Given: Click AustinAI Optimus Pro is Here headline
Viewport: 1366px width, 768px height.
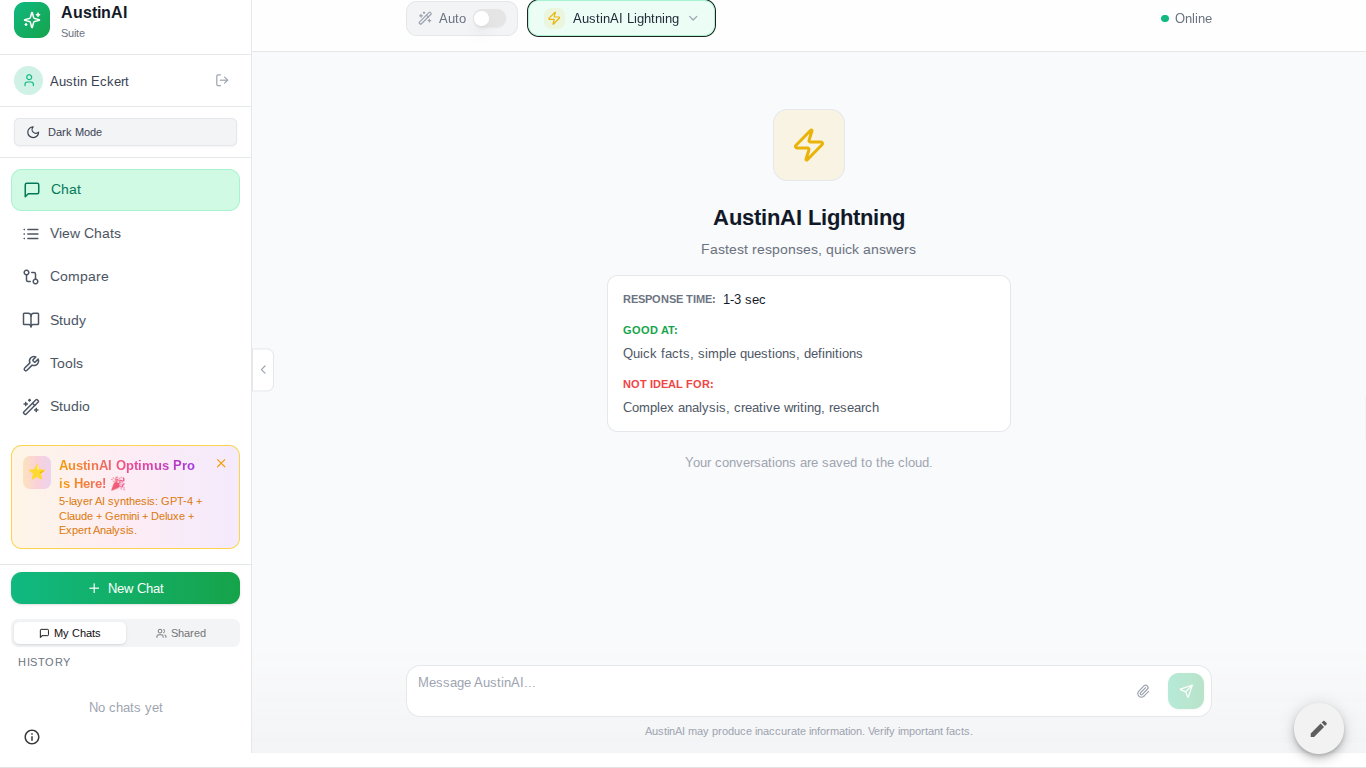Looking at the screenshot, I should [127, 474].
